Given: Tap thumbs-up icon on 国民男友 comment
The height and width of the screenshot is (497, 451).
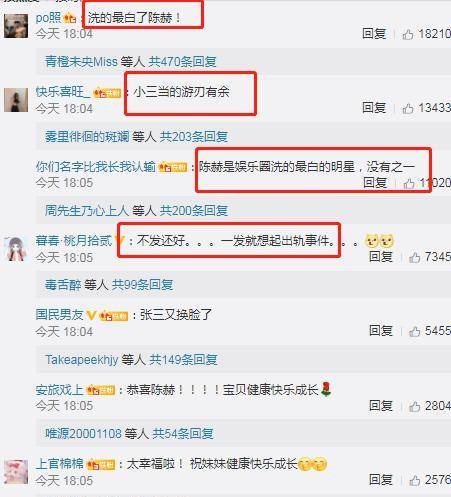Looking at the screenshot, I should (x=414, y=331).
